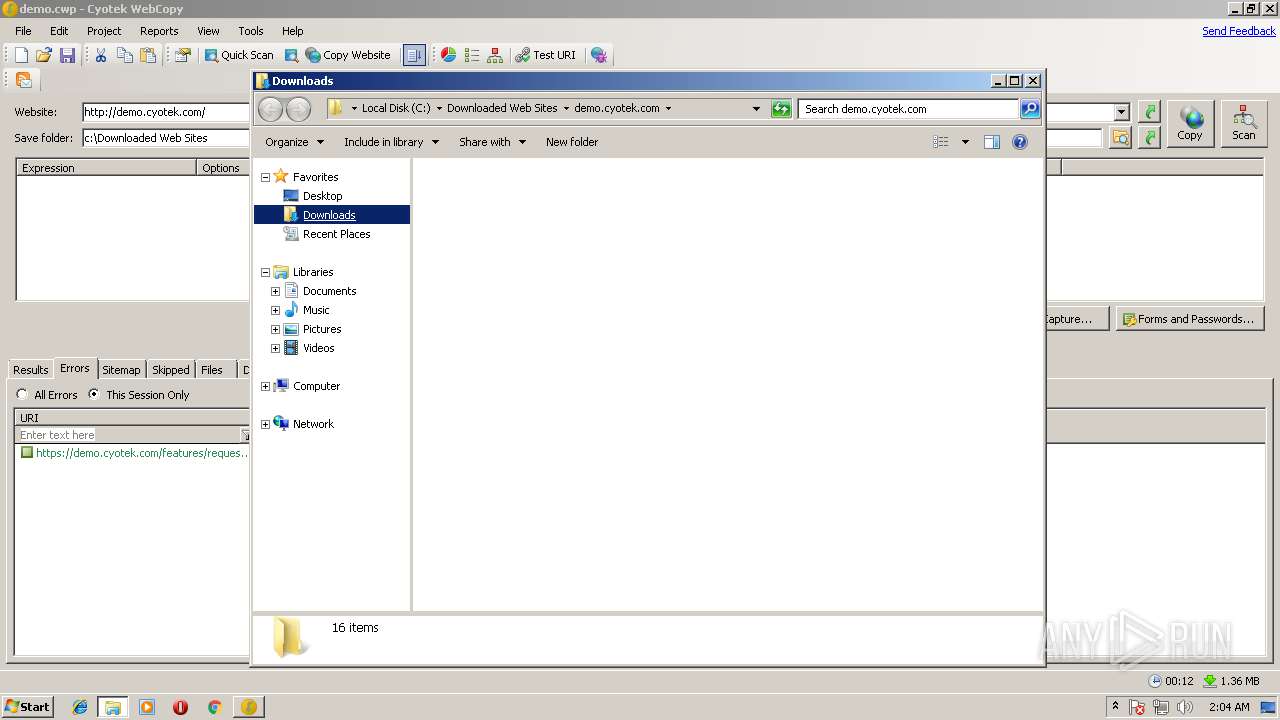Select Desktop under Favorites
Image resolution: width=1280 pixels, height=720 pixels.
point(322,196)
